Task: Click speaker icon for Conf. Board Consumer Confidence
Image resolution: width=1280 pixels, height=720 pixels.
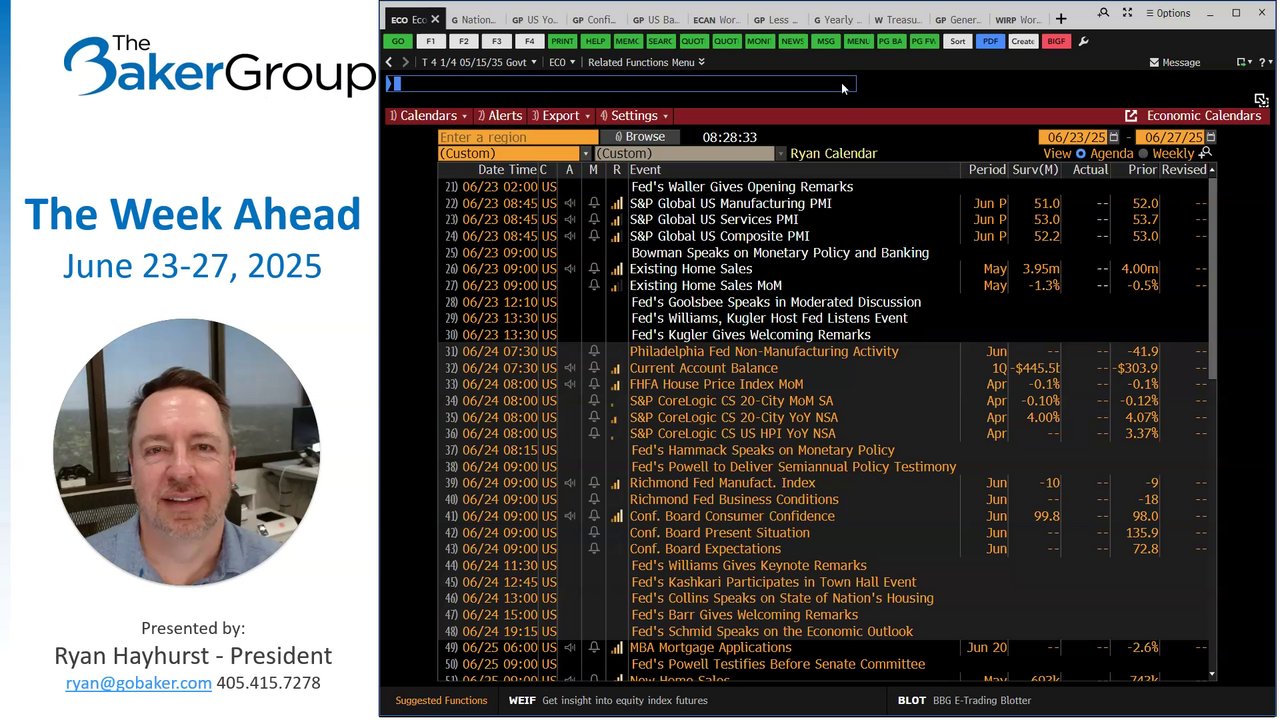Action: 569,516
